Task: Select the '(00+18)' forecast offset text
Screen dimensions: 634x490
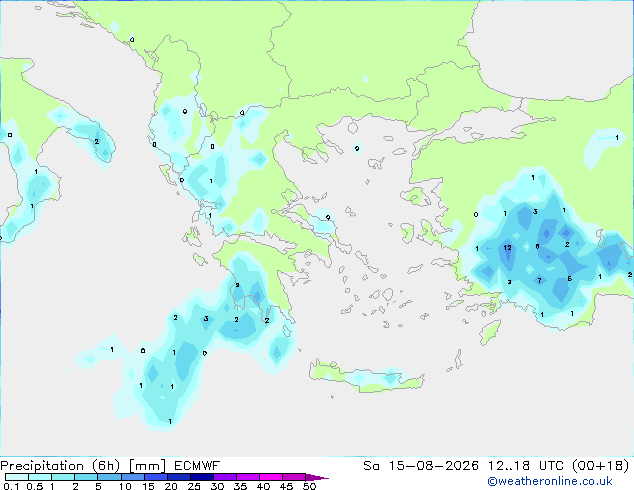Action: (x=600, y=466)
